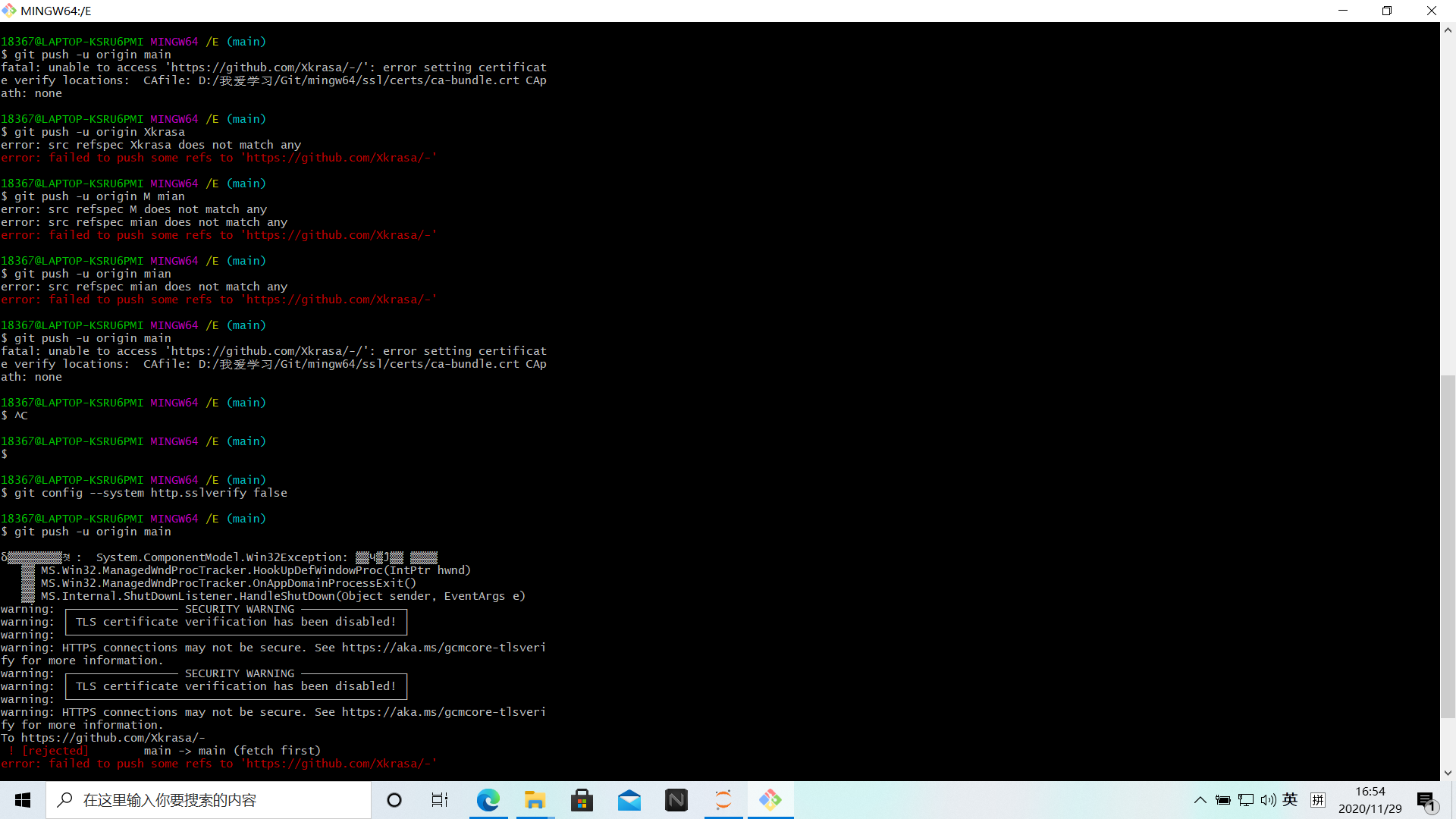1456x819 pixels.
Task: Open Cortana from the taskbar
Action: point(394,800)
